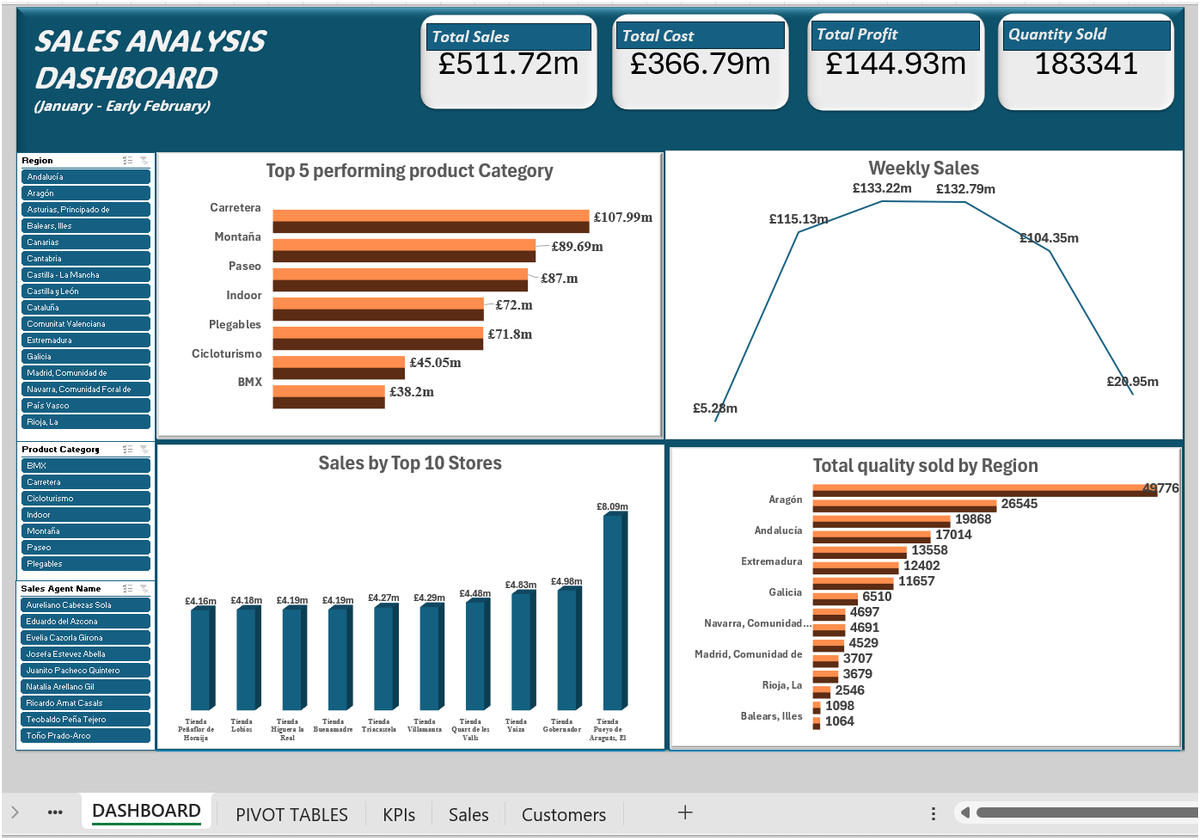This screenshot has width=1200, height=840.
Task: Select sales agent Aureliano Cabezas Sola
Action: coord(85,605)
